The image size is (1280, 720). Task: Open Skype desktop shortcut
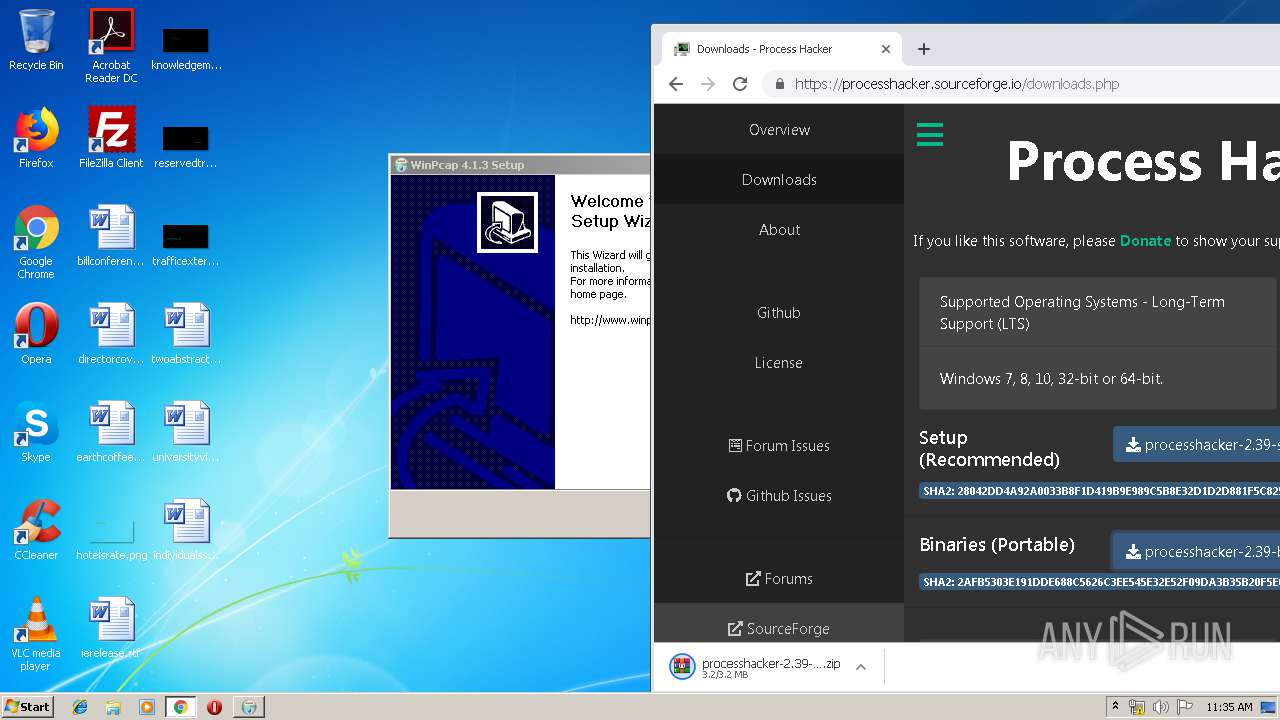(x=36, y=432)
